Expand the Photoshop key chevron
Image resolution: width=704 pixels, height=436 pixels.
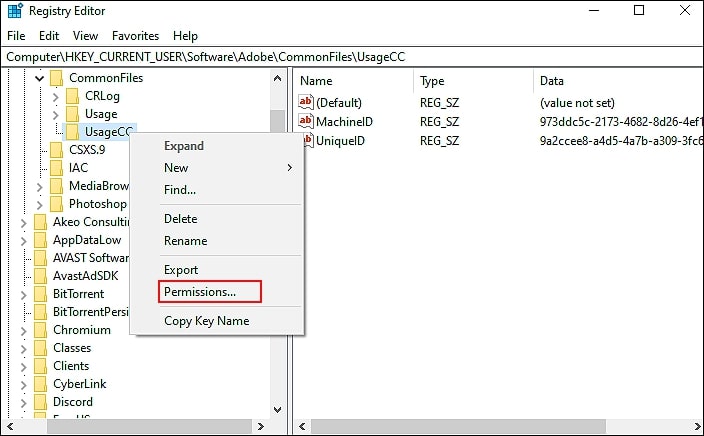click(40, 205)
